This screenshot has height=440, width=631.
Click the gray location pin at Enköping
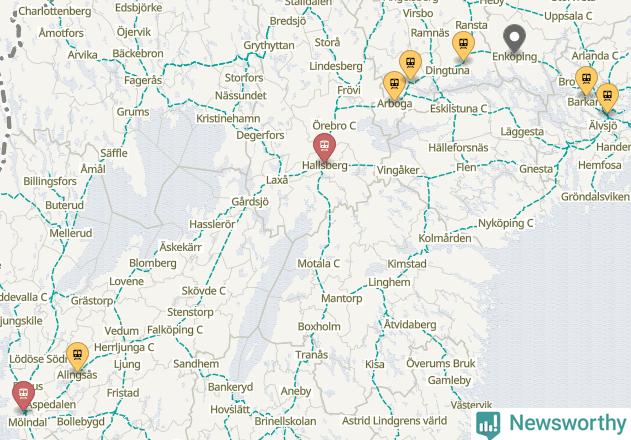coord(514,40)
